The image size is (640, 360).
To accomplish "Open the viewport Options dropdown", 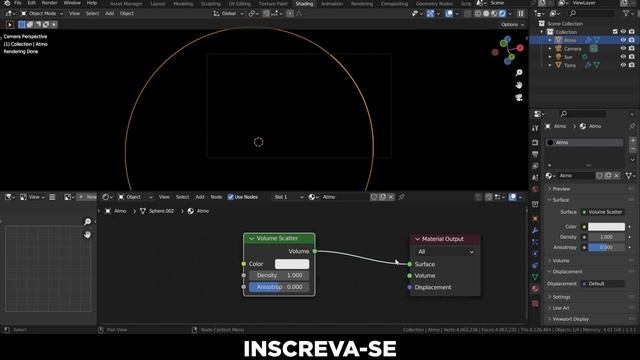I will pos(512,24).
